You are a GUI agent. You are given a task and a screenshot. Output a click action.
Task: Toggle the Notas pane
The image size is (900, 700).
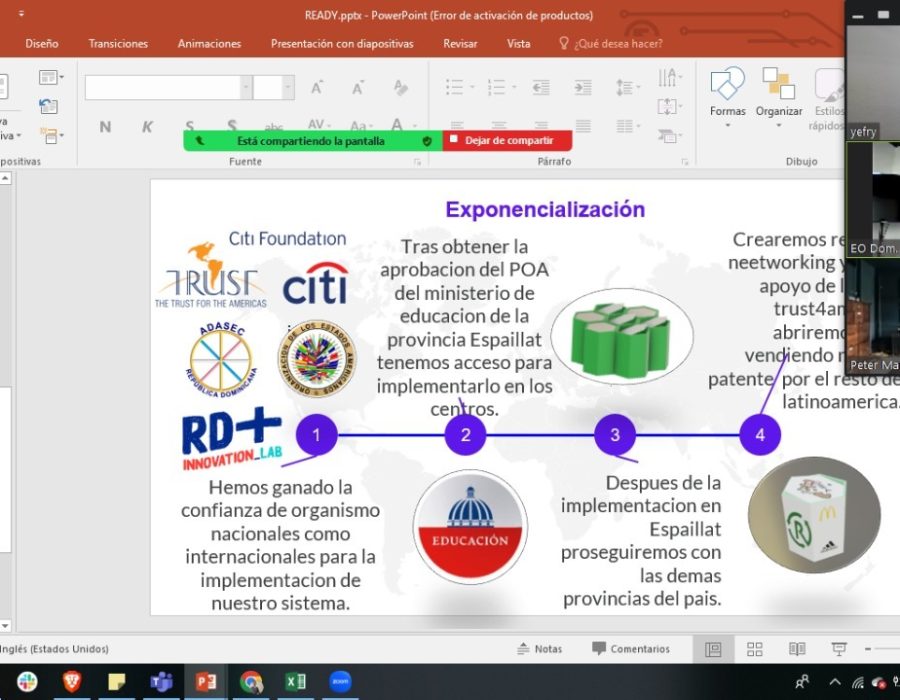pos(540,648)
